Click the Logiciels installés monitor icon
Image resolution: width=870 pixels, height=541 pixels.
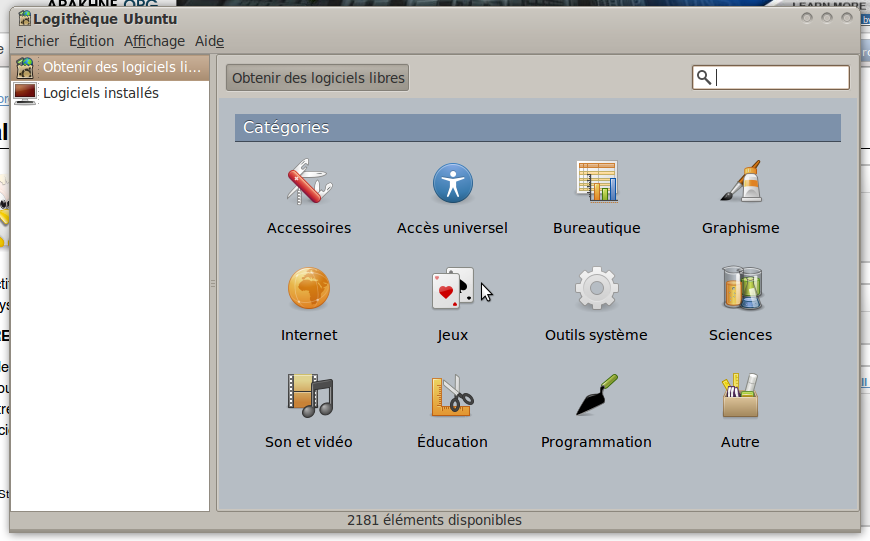(25, 93)
